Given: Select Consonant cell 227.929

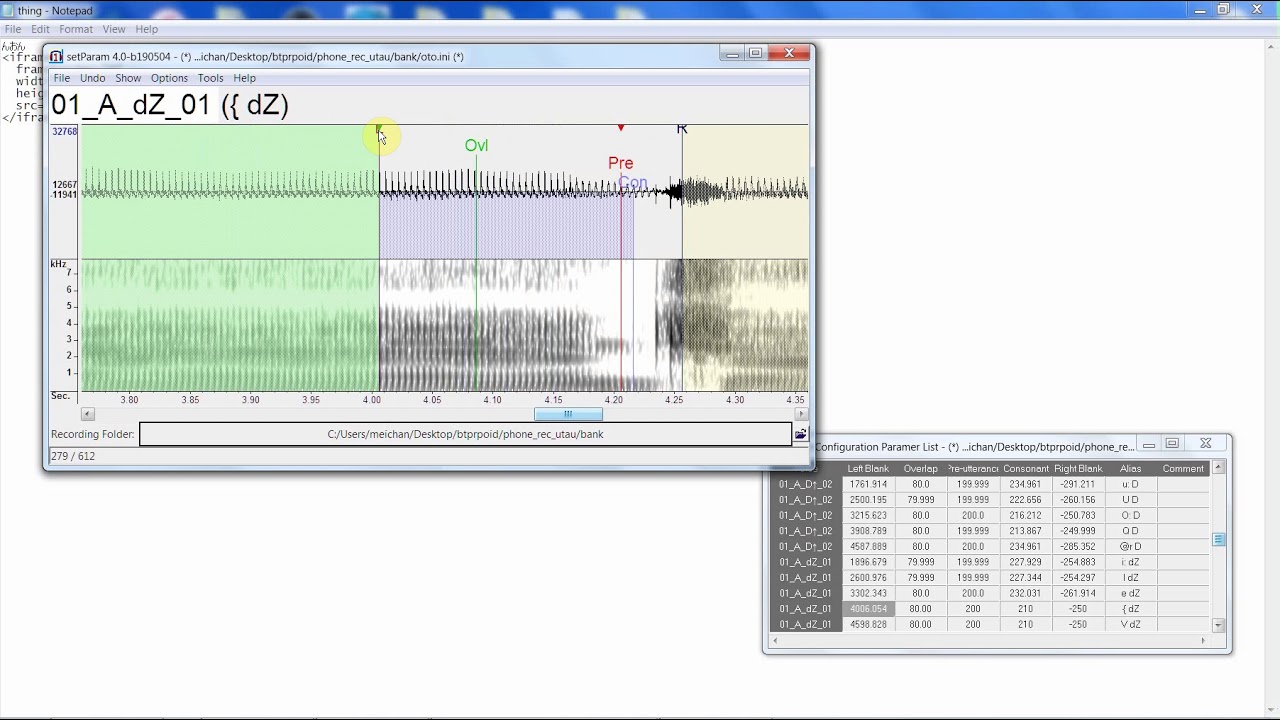Looking at the screenshot, I should [x=1025, y=562].
